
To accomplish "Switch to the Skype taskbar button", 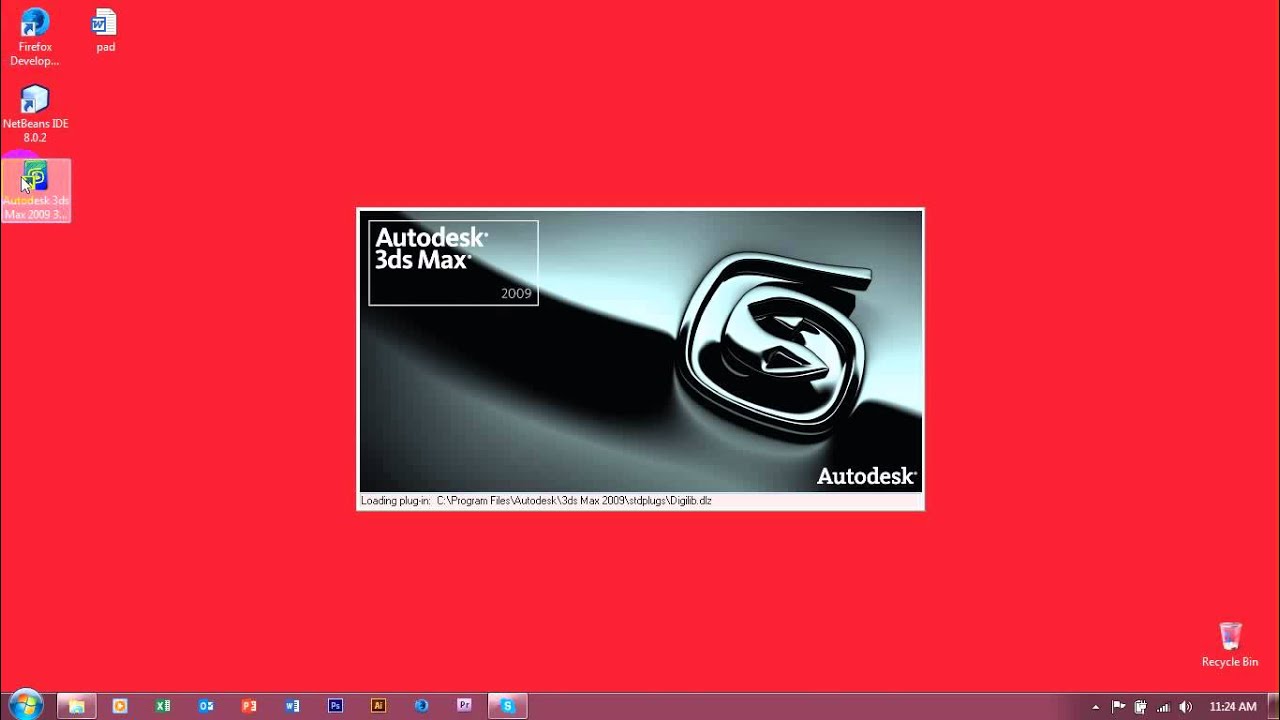I will tap(507, 706).
